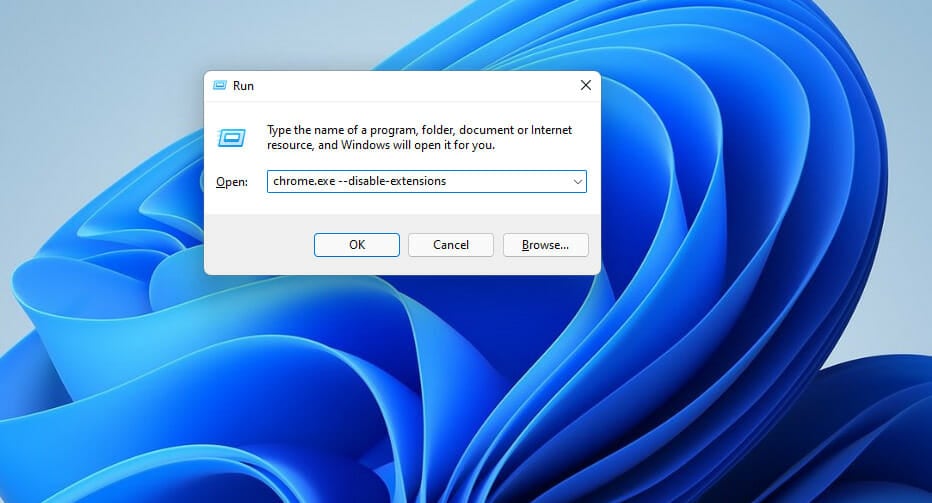Click the "Type the name of a program" description
The height and width of the screenshot is (503, 932).
point(419,137)
